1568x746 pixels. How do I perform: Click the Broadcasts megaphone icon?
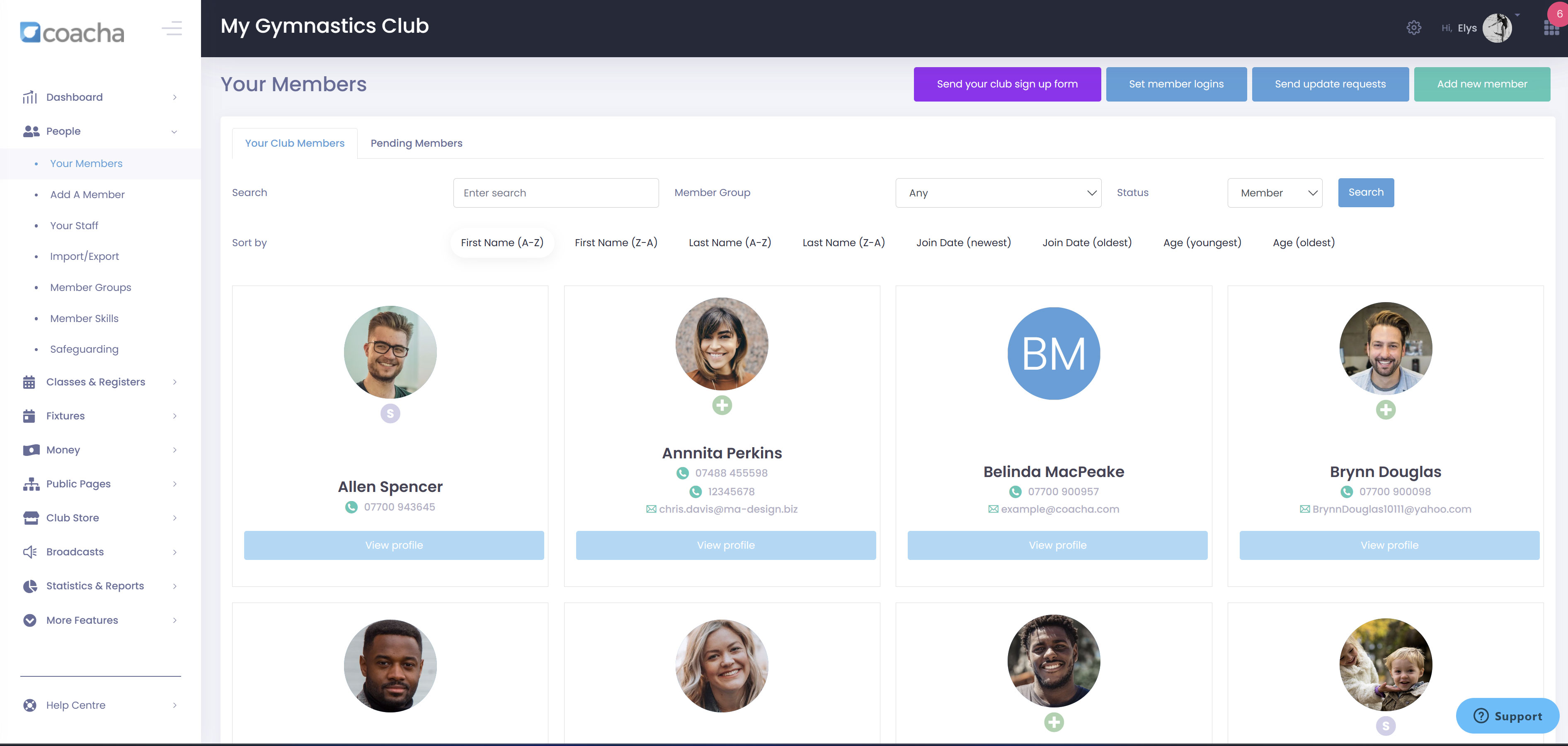click(30, 552)
